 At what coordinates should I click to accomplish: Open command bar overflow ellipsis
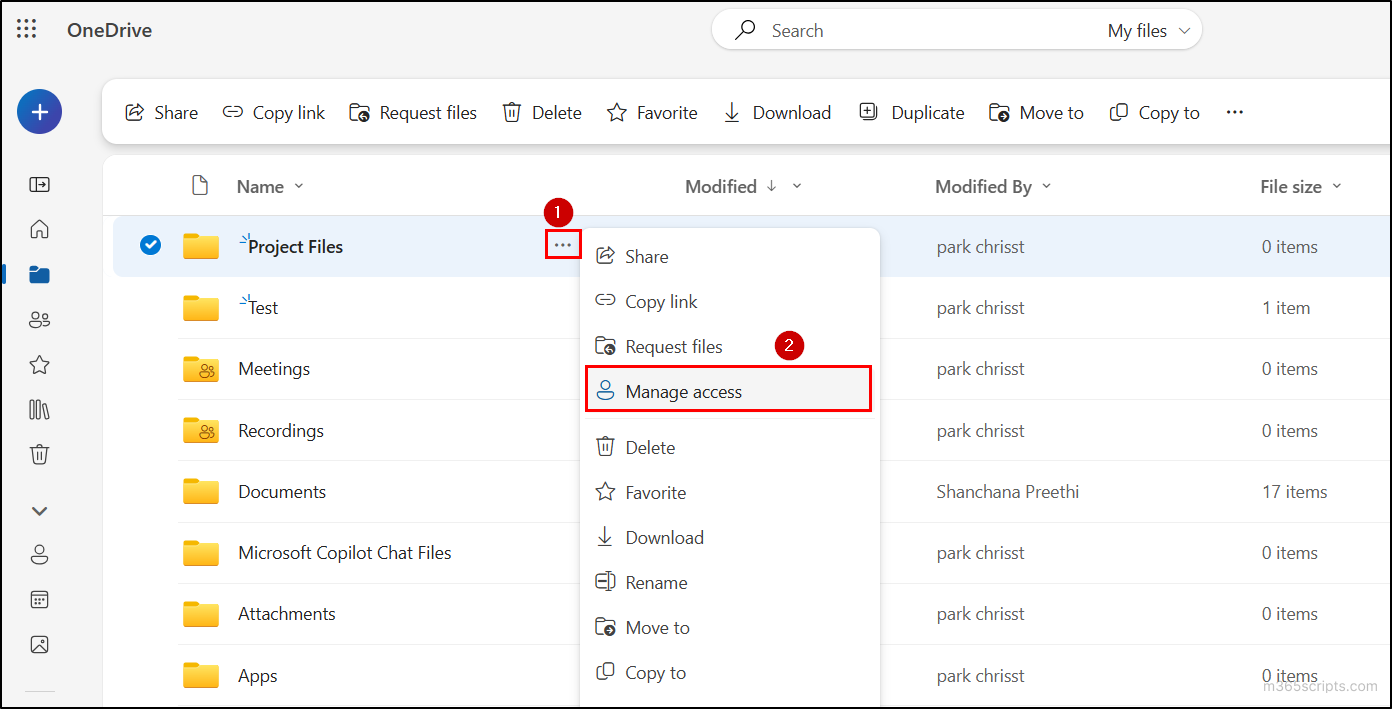pos(1235,112)
